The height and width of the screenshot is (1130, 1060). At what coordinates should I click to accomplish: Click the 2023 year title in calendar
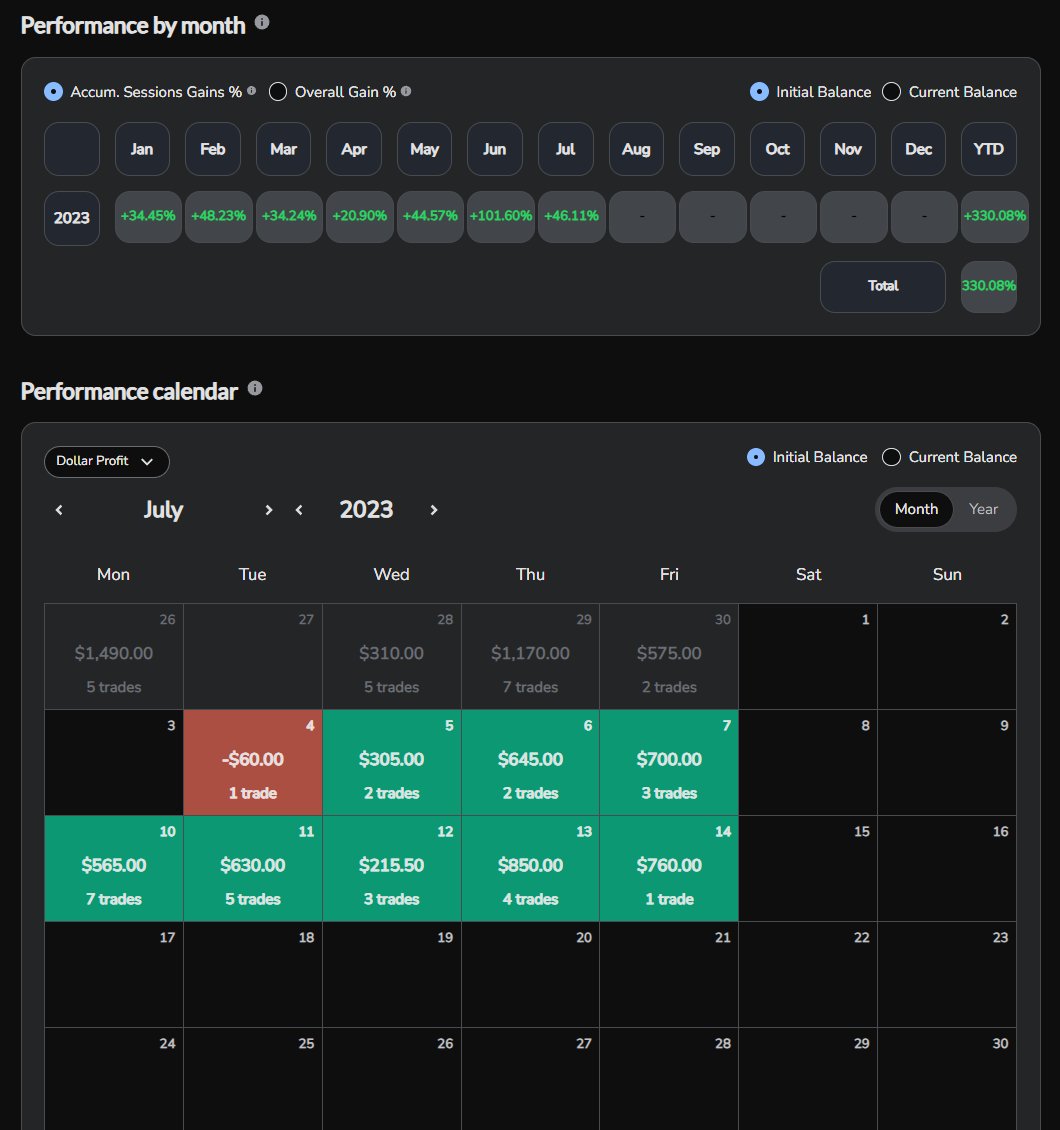pyautogui.click(x=366, y=510)
